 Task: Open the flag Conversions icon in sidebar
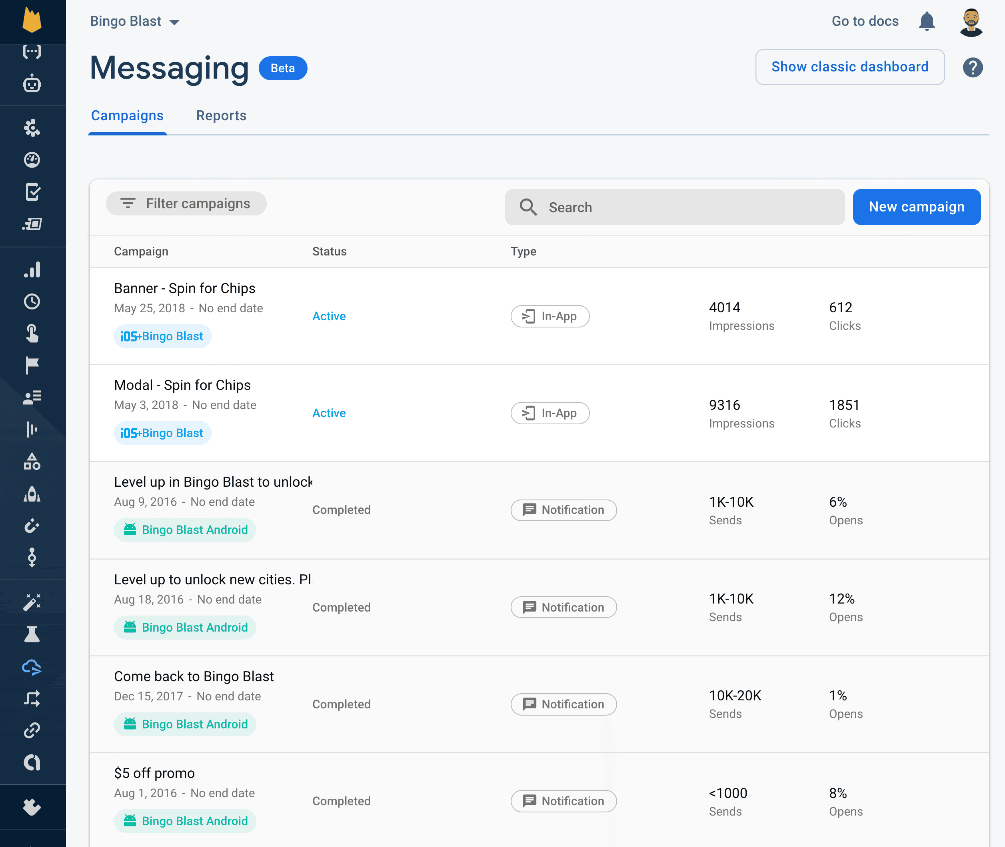[32, 365]
